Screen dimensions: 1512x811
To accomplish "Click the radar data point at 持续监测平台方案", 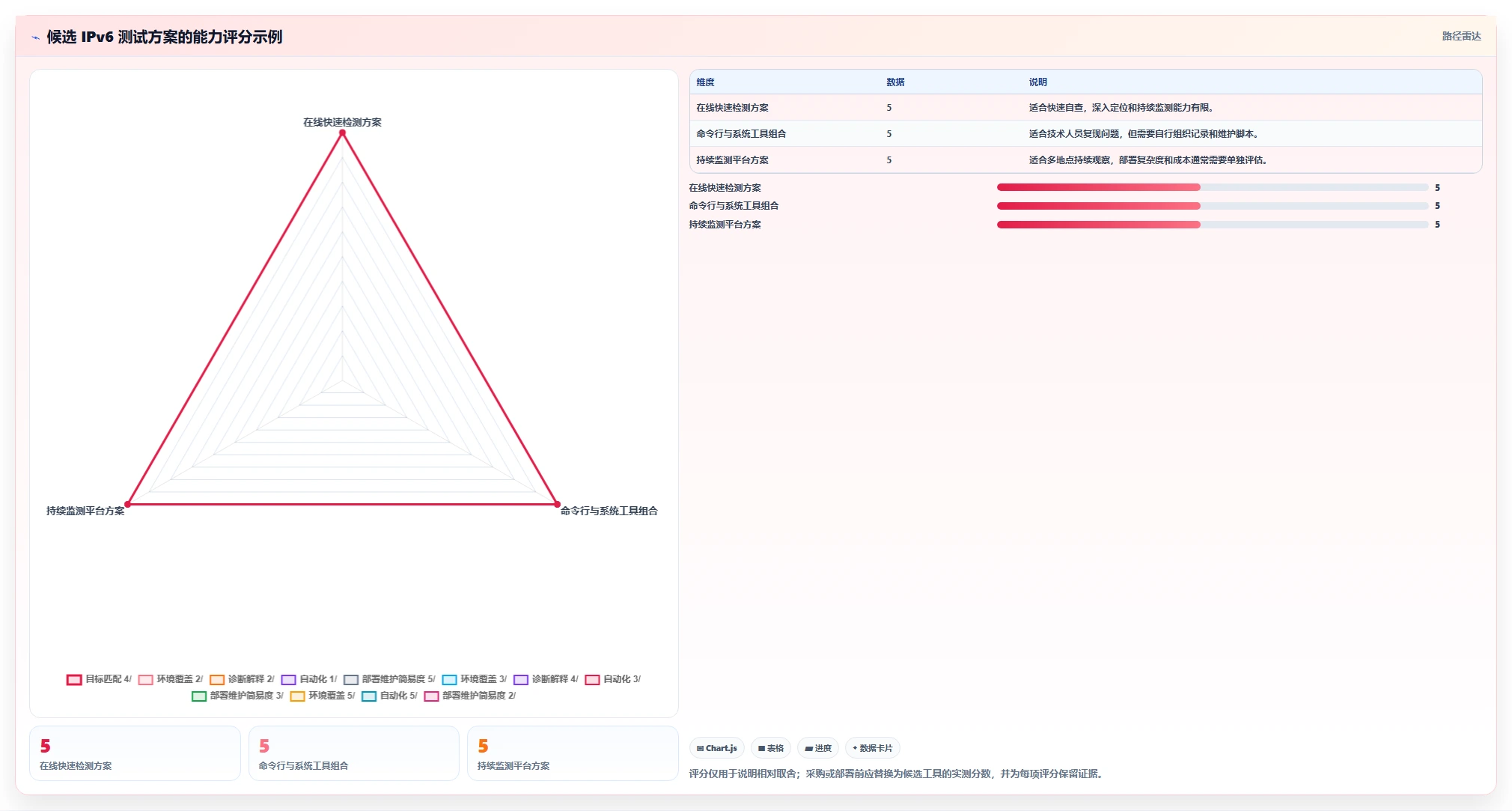I will coord(128,504).
